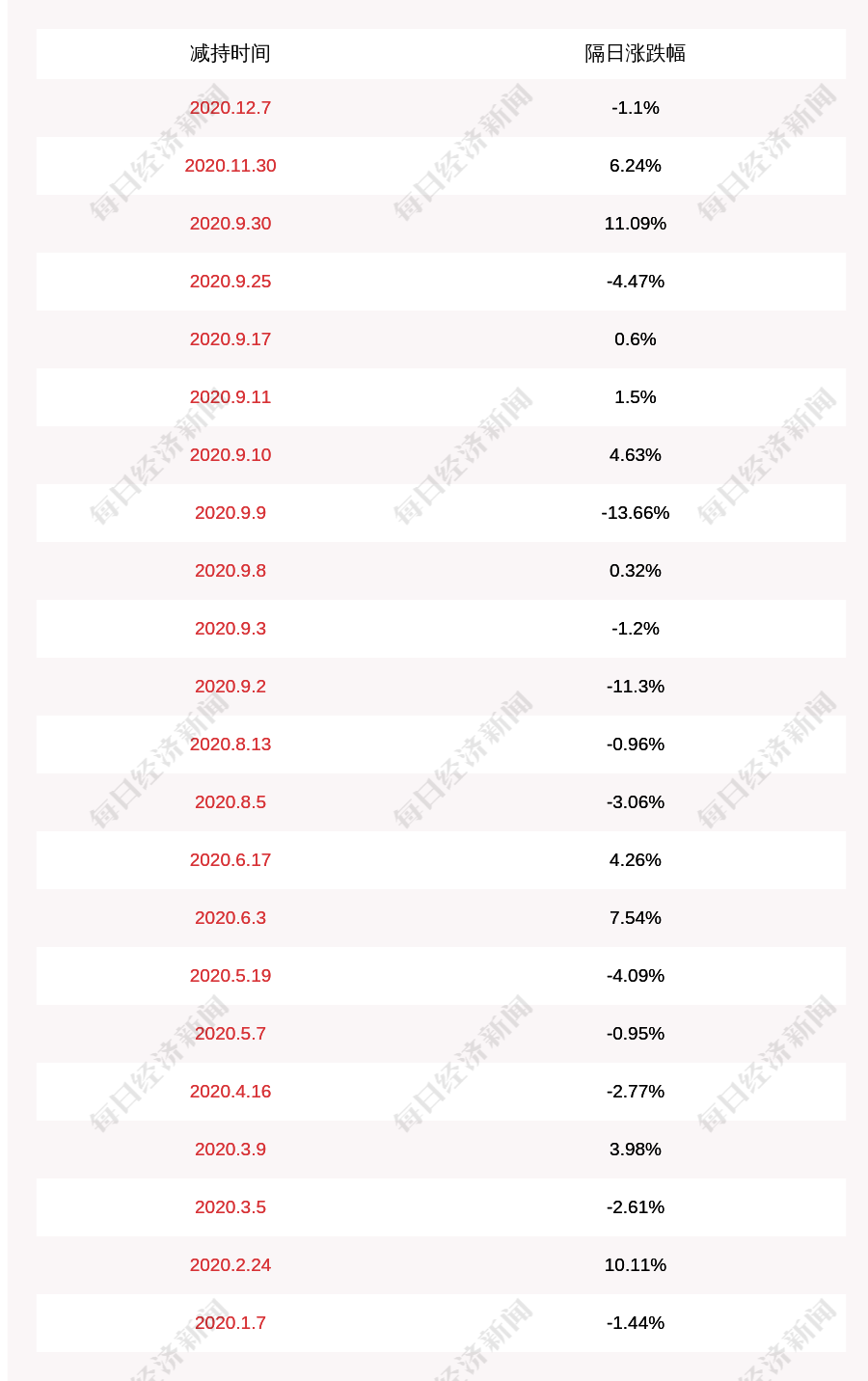
Task: Select the -11.3% percentage cell
Action: click(636, 686)
